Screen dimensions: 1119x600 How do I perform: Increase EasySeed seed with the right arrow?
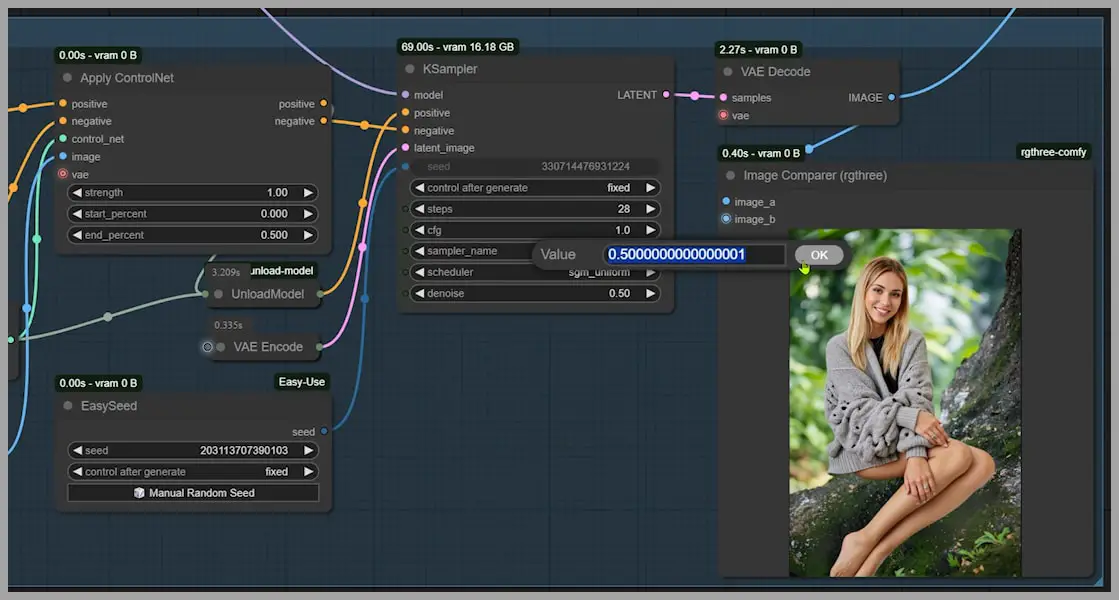pos(308,450)
